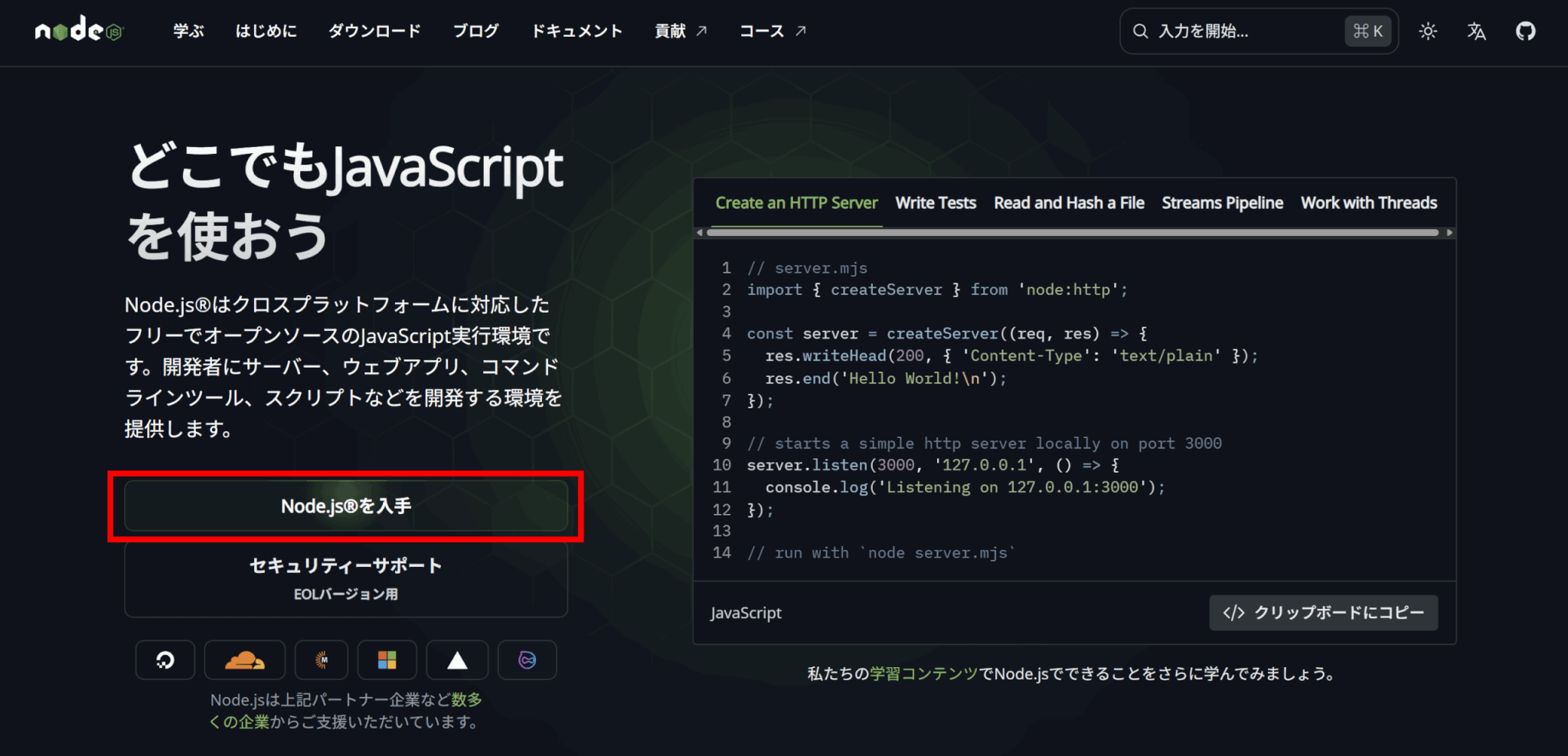Image resolution: width=1568 pixels, height=756 pixels.
Task: Click right arrow of tabs scrollbar
Action: (x=1449, y=233)
